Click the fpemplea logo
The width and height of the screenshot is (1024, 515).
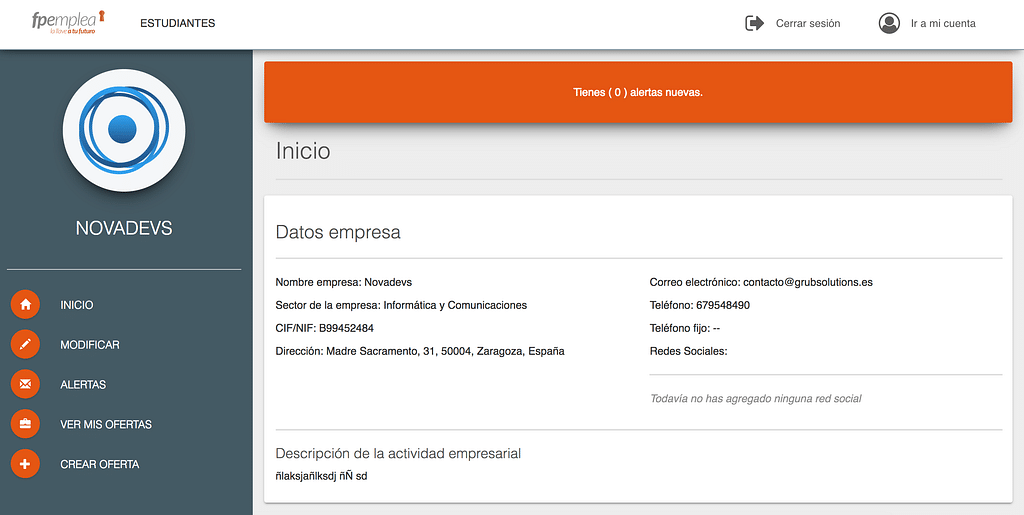tap(67, 22)
